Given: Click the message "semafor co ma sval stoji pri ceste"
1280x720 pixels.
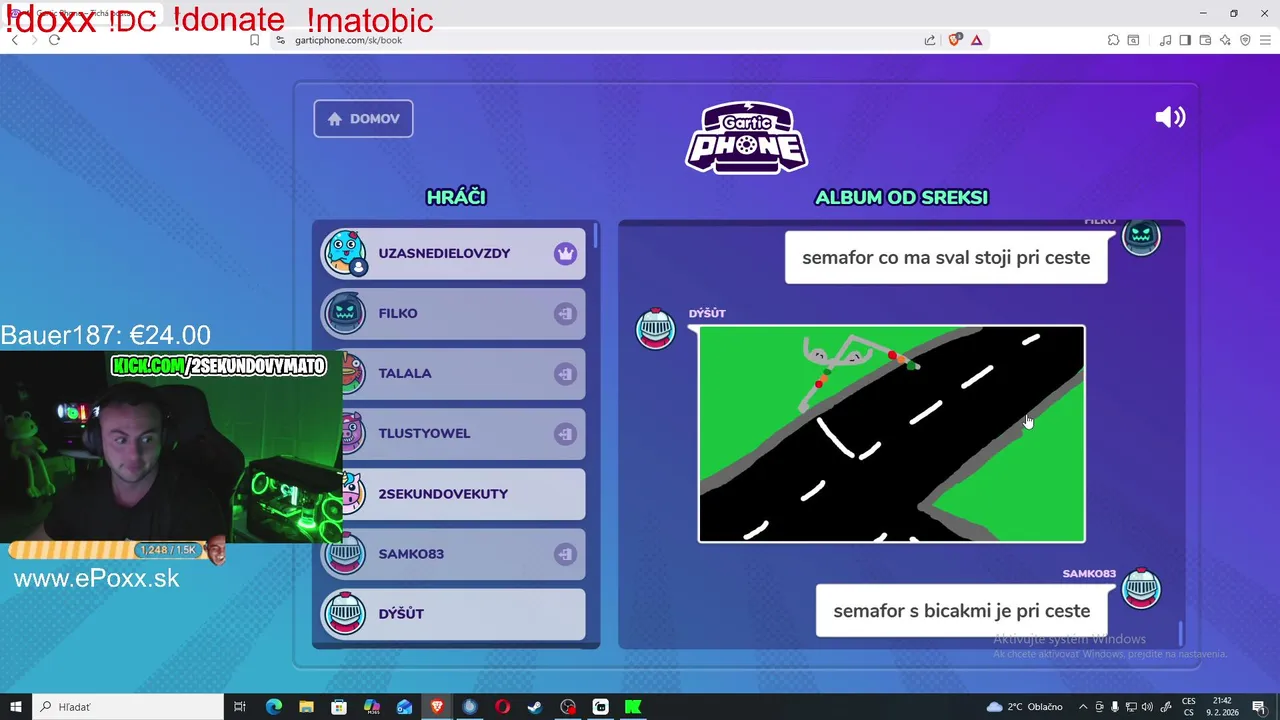Looking at the screenshot, I should point(946,257).
